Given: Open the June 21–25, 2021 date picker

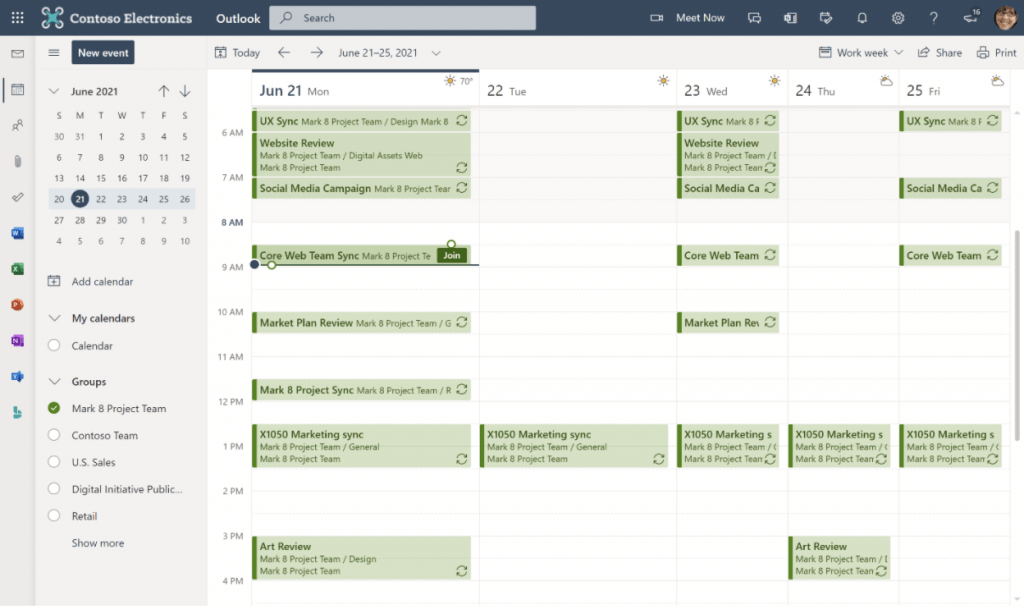Looking at the screenshot, I should (x=389, y=52).
